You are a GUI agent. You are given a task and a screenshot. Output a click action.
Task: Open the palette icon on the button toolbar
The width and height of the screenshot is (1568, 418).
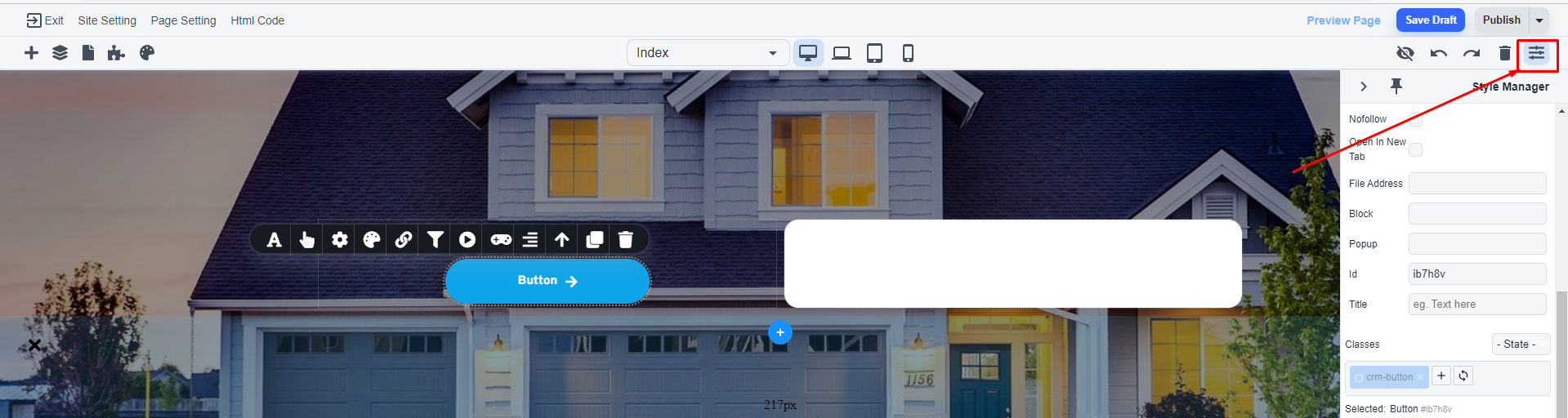pyautogui.click(x=372, y=239)
